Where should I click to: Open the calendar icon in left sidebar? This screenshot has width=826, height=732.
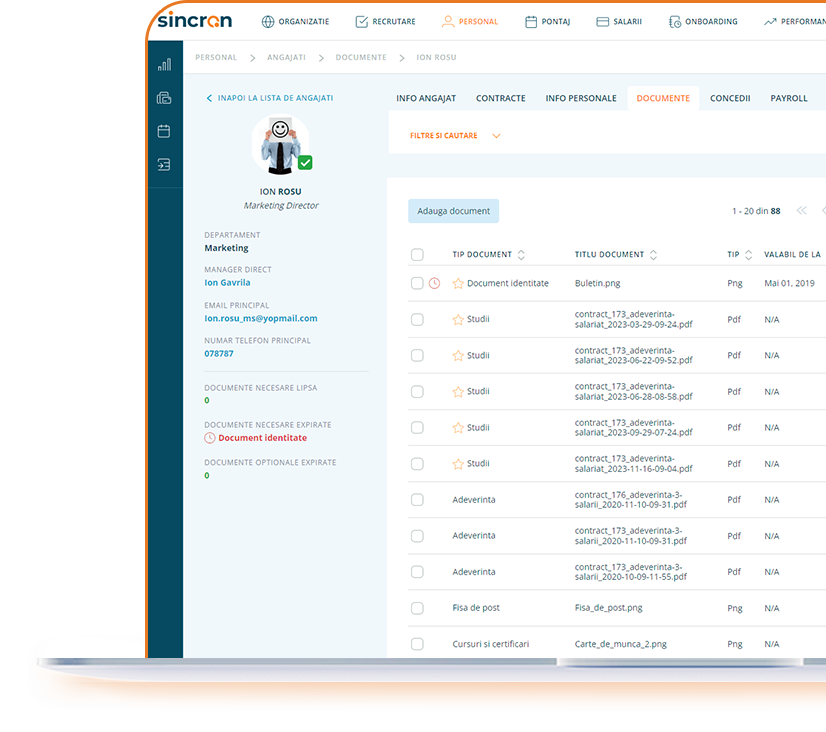point(164,130)
